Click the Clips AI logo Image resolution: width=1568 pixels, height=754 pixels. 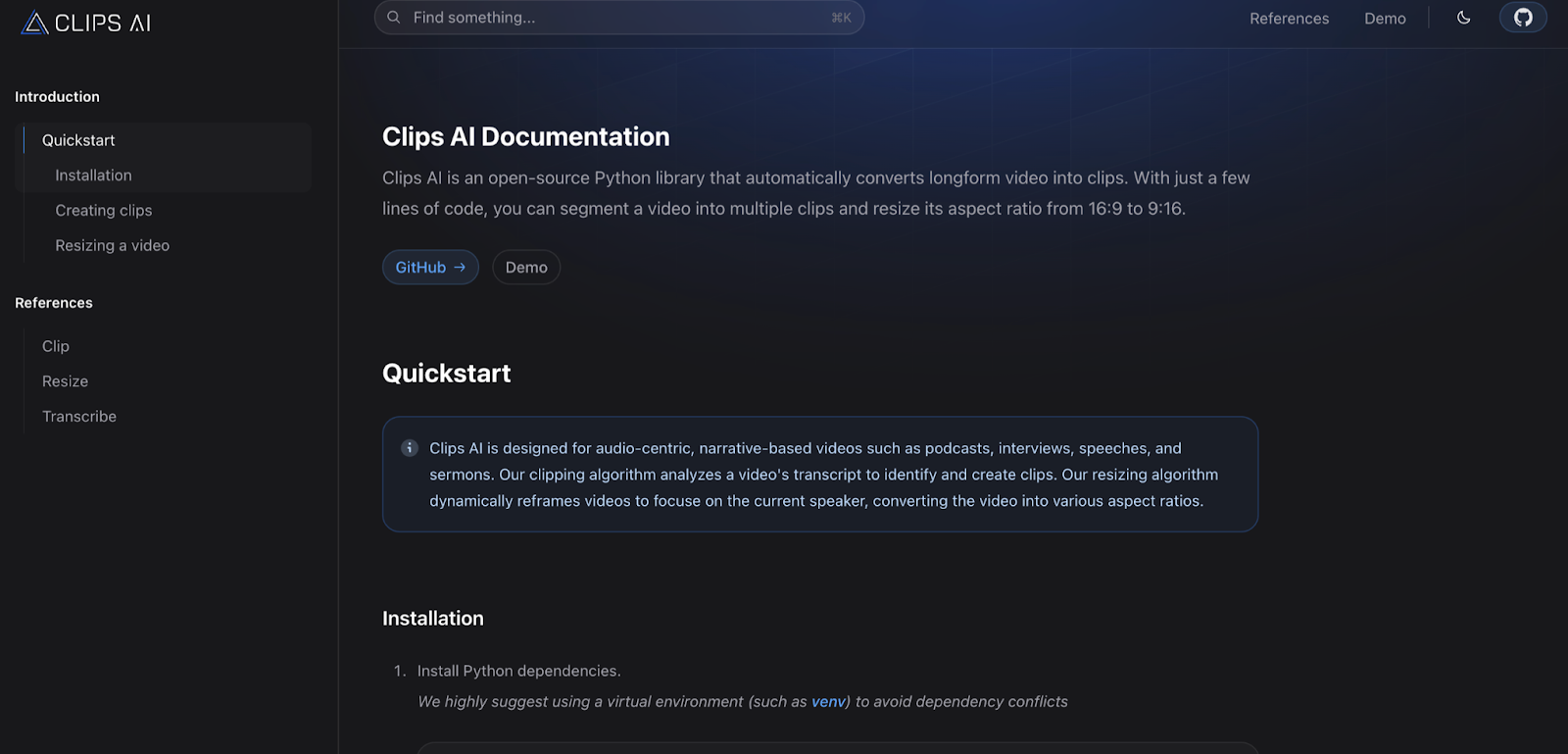[x=86, y=23]
